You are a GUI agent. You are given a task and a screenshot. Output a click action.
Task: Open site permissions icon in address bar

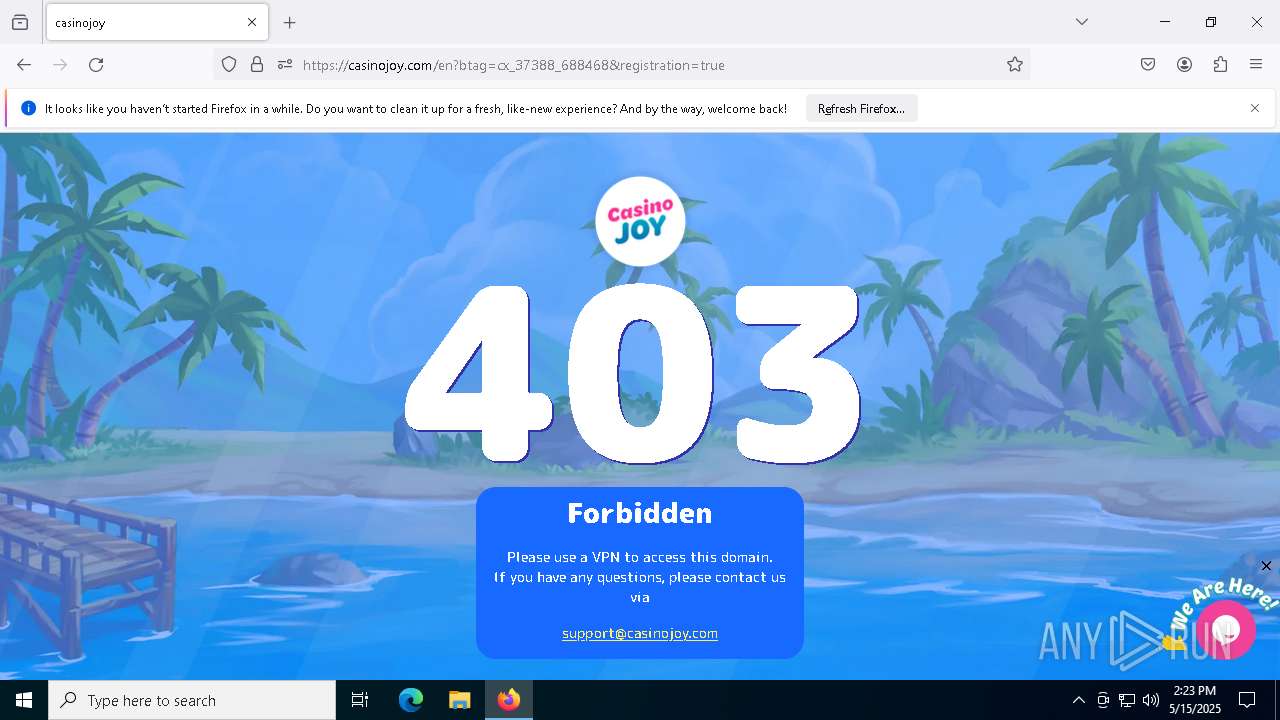[285, 65]
